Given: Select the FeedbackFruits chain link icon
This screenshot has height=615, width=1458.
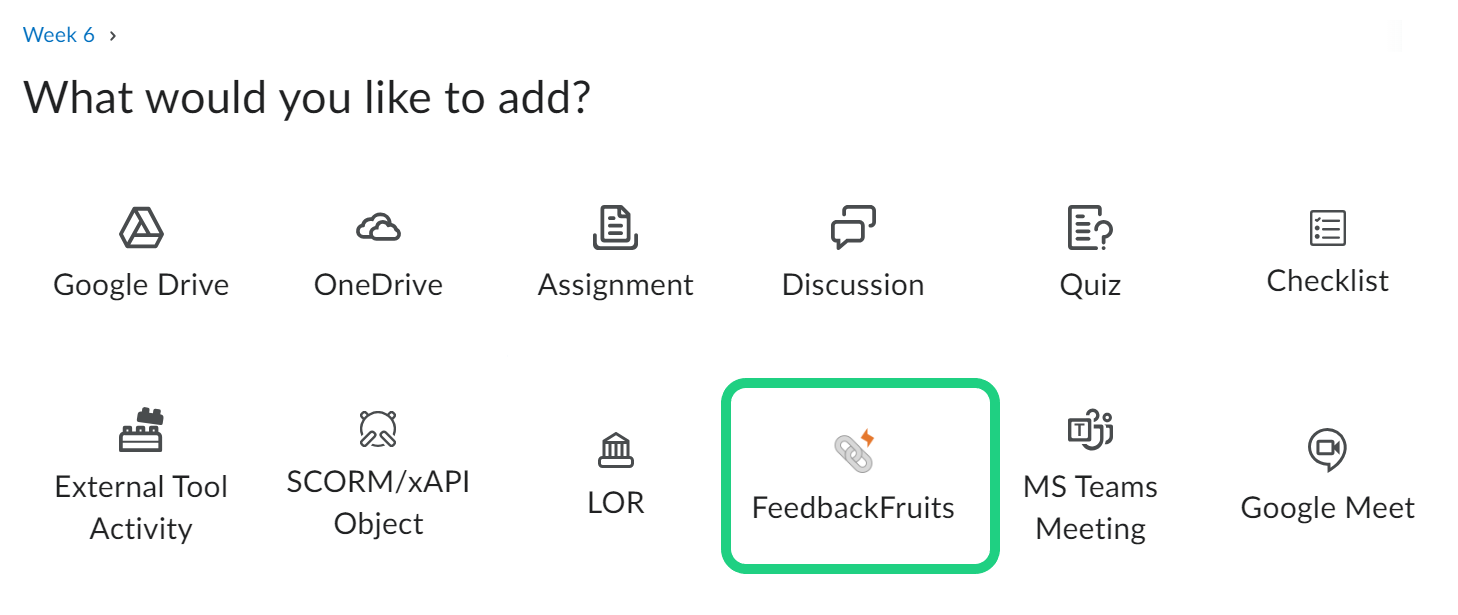Looking at the screenshot, I should pyautogui.click(x=854, y=452).
